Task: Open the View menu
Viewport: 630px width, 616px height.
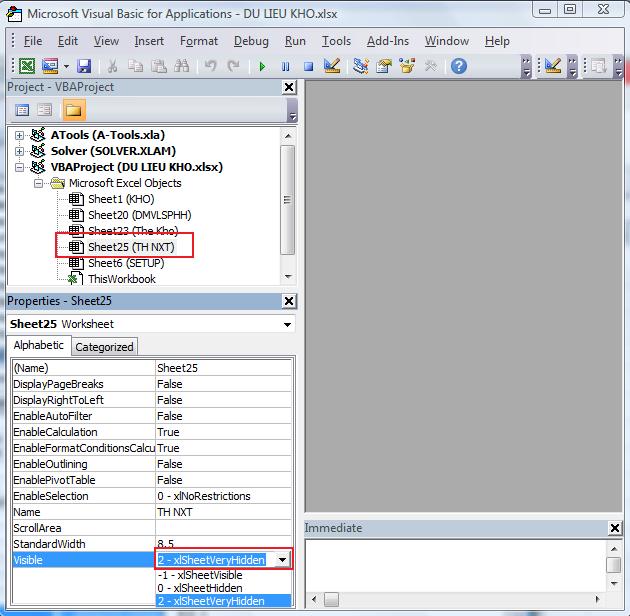Action: (x=106, y=41)
